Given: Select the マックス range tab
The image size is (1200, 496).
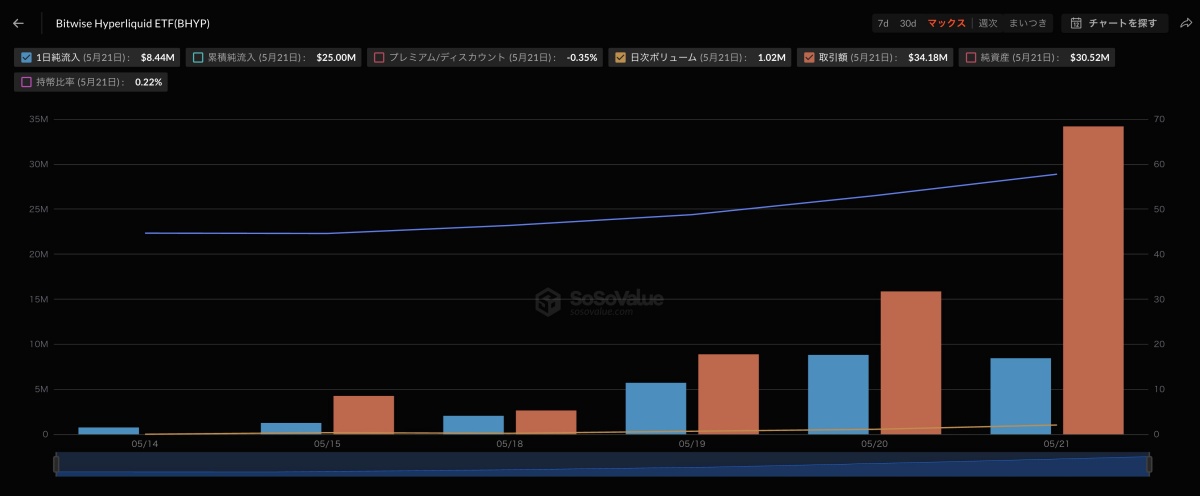Looking at the screenshot, I should point(946,23).
